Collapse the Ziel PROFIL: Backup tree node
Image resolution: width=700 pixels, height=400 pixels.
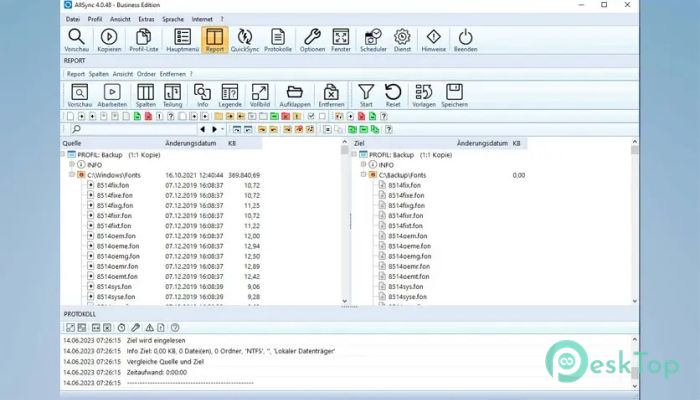(354, 154)
